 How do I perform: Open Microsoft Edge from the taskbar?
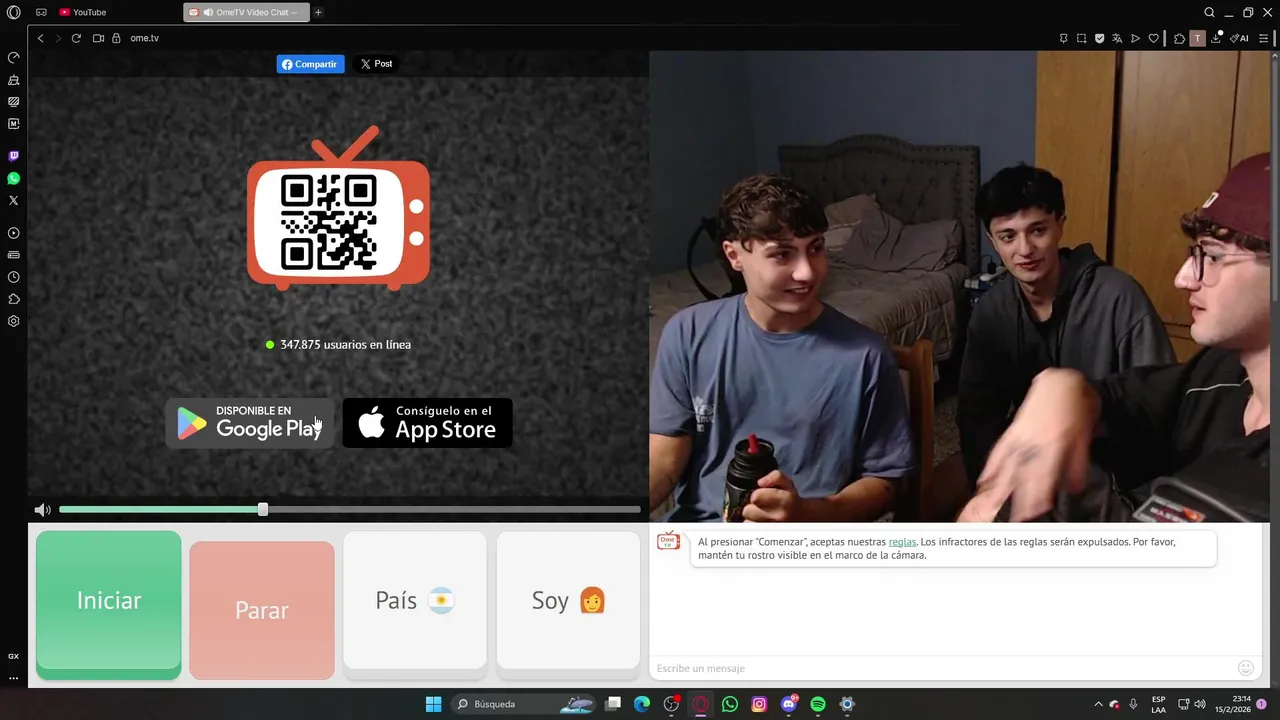(642, 704)
